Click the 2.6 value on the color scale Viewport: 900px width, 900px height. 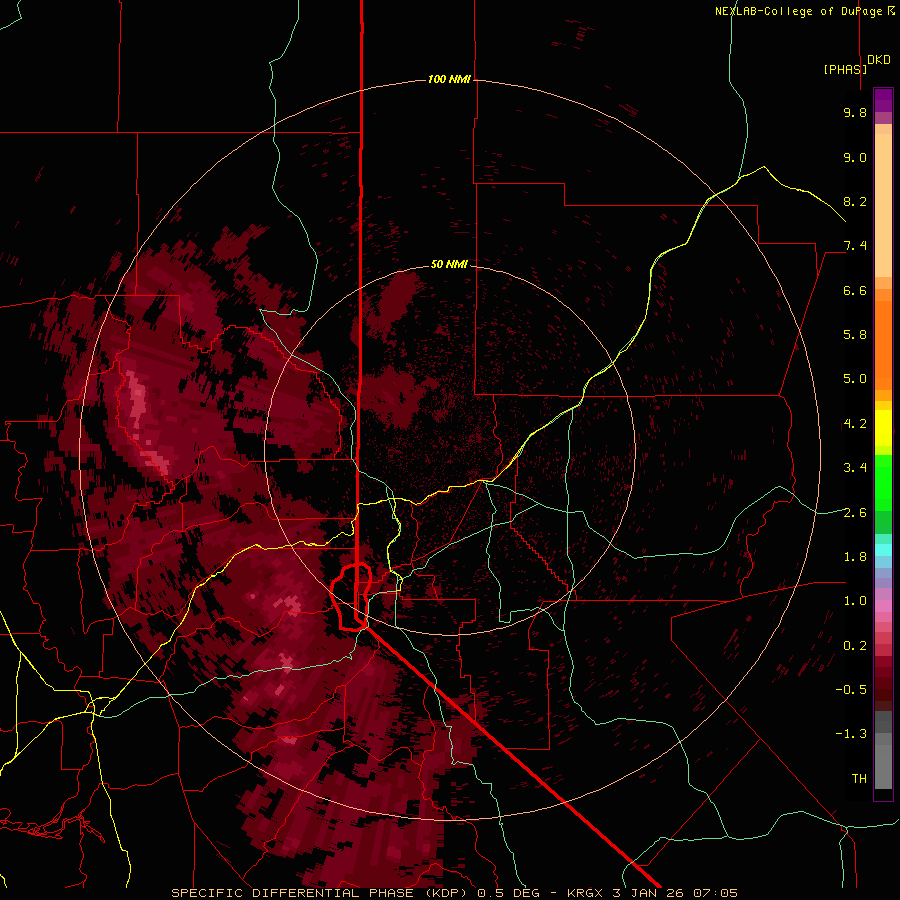tap(855, 513)
